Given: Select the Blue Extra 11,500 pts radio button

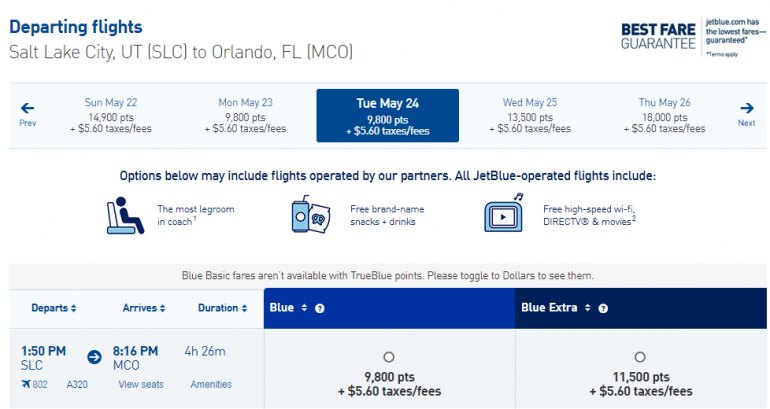Looking at the screenshot, I should coord(640,357).
